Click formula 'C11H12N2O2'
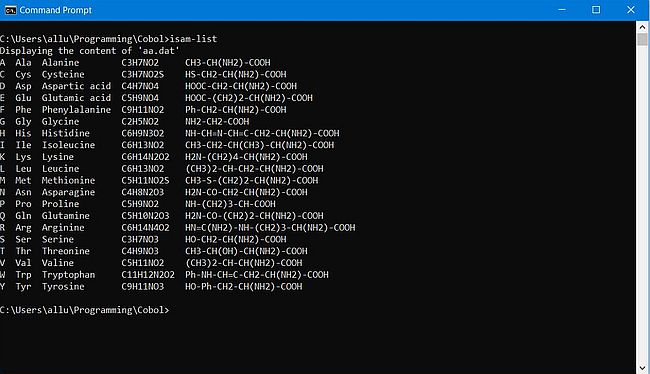Viewport: 650px width, 374px height. (148, 275)
